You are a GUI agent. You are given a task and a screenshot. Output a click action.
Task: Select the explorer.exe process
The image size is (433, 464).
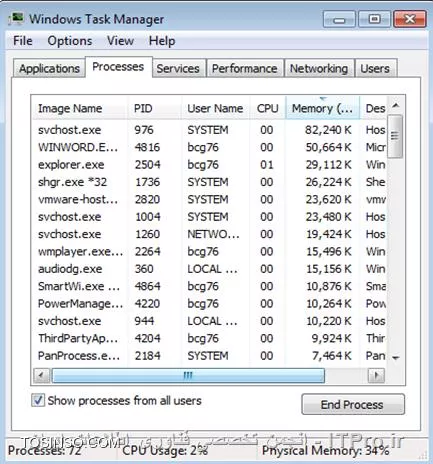(210, 164)
